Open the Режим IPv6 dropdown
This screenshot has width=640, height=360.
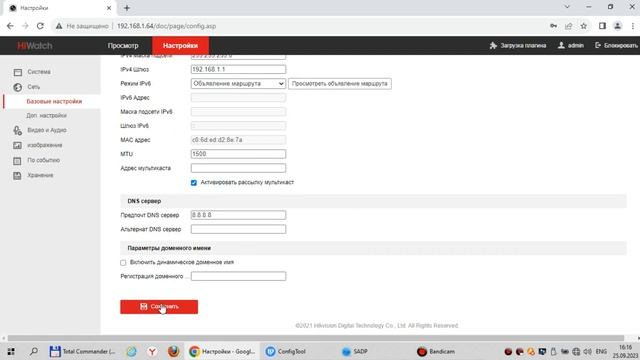point(238,84)
